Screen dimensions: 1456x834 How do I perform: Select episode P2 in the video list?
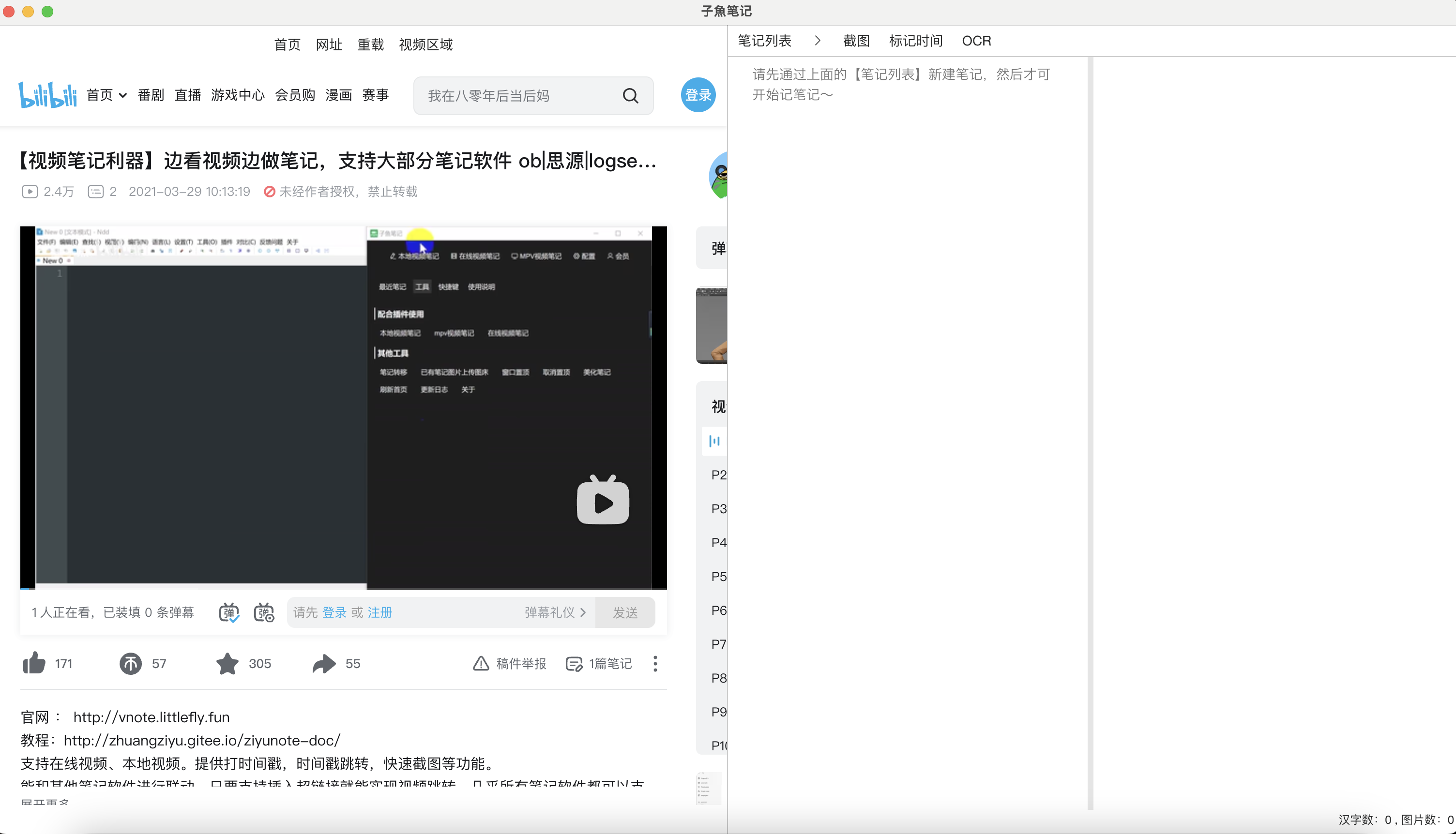[x=718, y=475]
